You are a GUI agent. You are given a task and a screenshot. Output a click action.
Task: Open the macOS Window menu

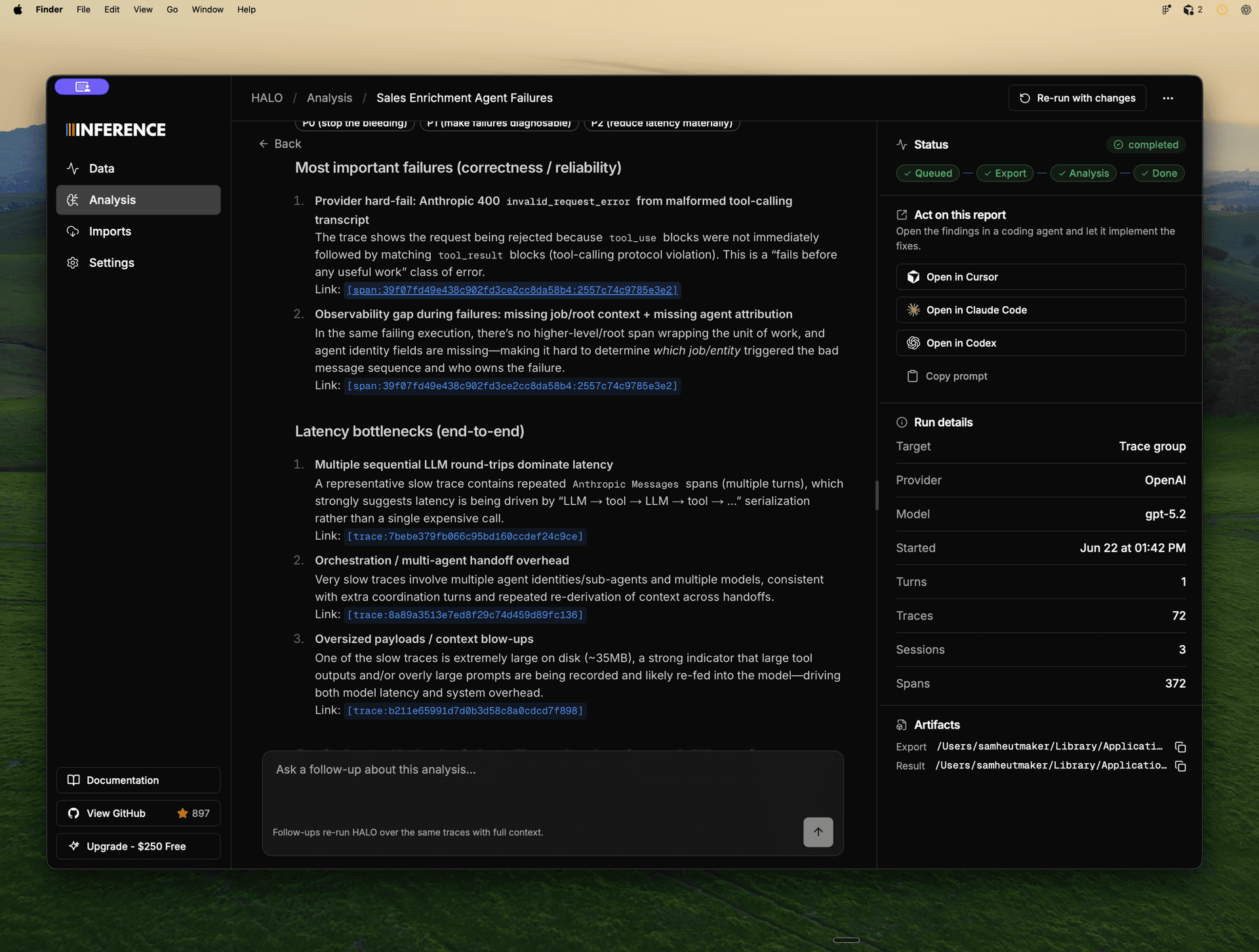(x=207, y=9)
